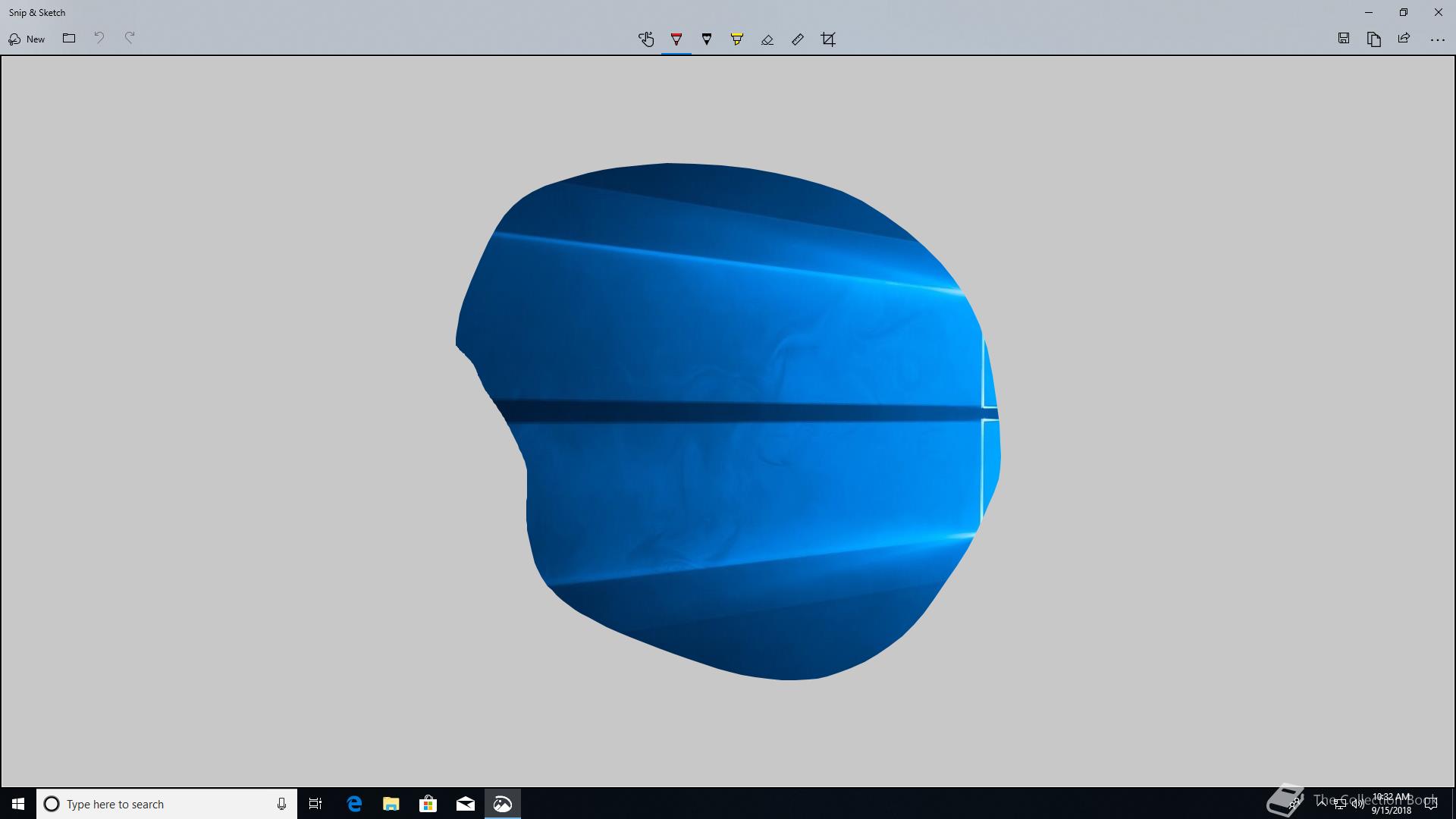Open the See more ellipsis menu

(x=1437, y=39)
